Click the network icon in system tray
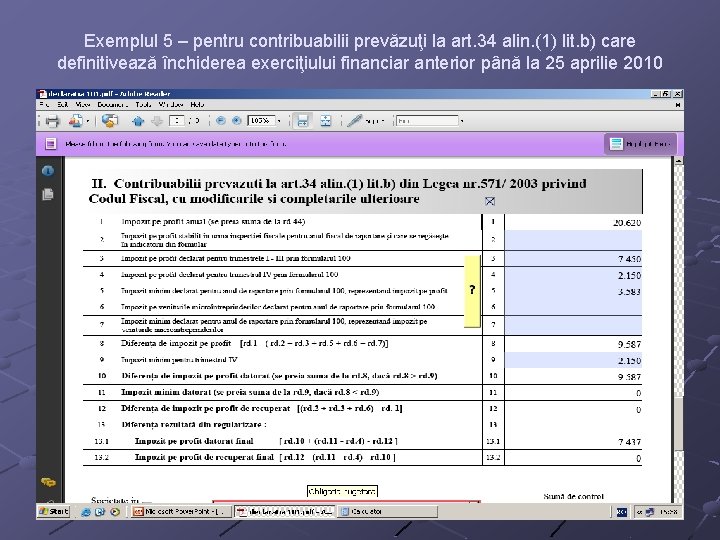 click(649, 512)
